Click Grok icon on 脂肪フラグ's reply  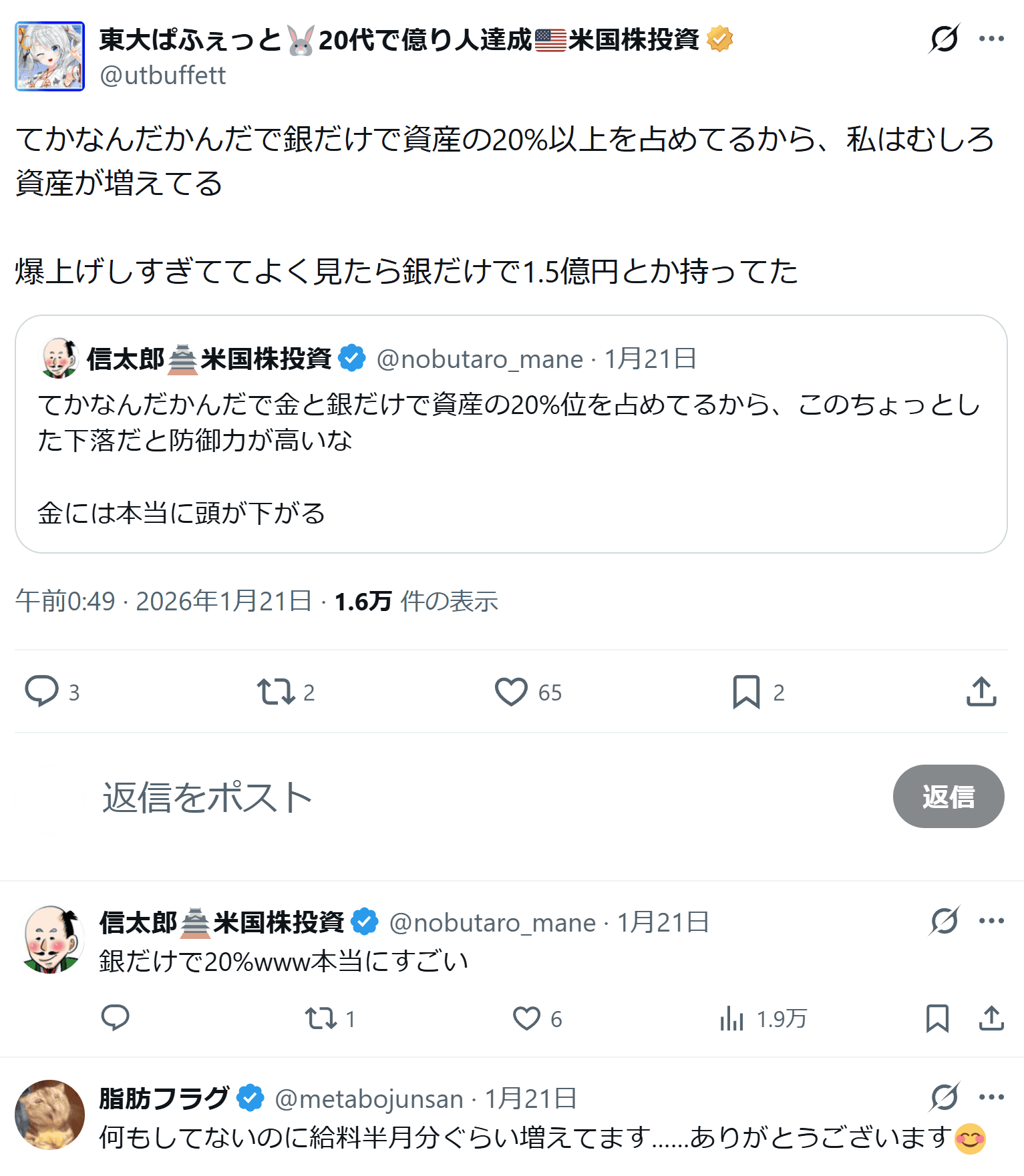point(944,1097)
